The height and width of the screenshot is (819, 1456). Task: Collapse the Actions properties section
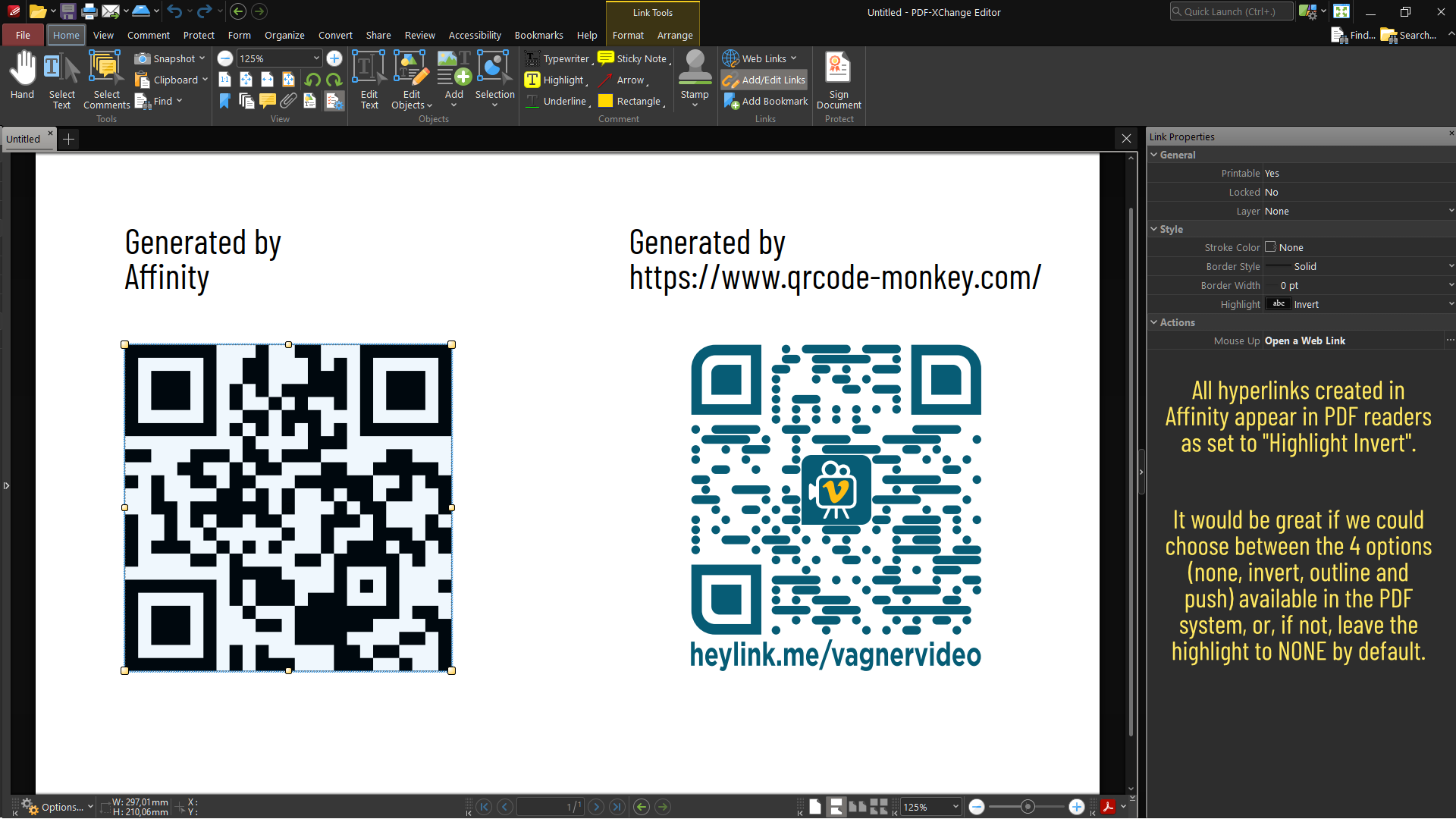pos(1153,322)
